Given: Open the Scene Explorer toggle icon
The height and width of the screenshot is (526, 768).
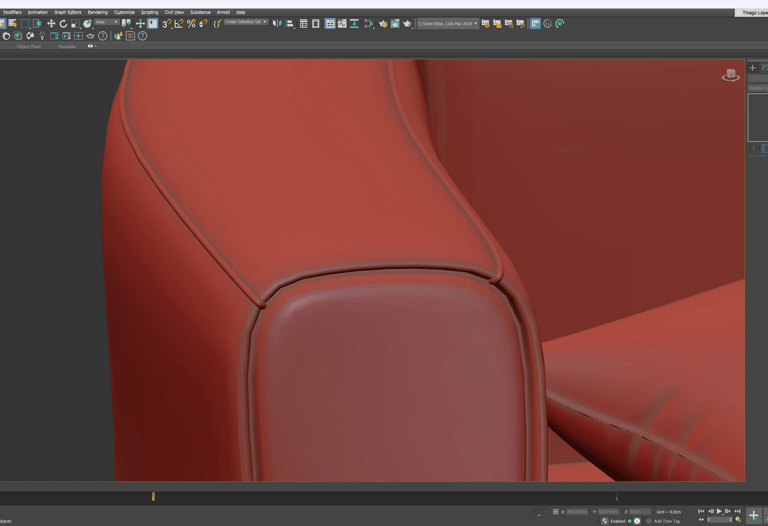Looking at the screenshot, I should coord(304,24).
